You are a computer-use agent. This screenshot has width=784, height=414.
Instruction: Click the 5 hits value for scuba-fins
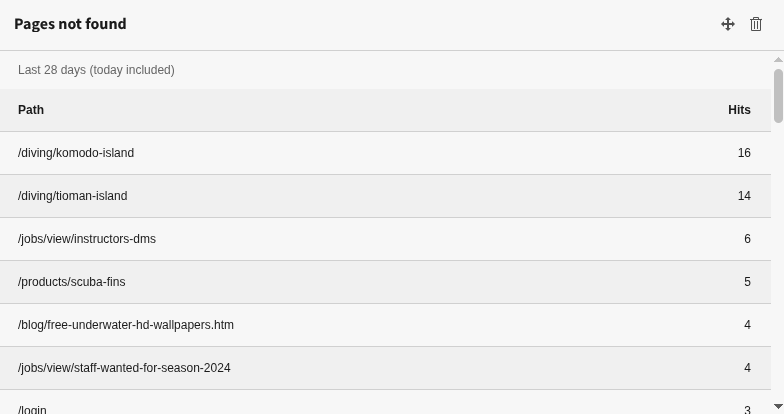tap(747, 282)
